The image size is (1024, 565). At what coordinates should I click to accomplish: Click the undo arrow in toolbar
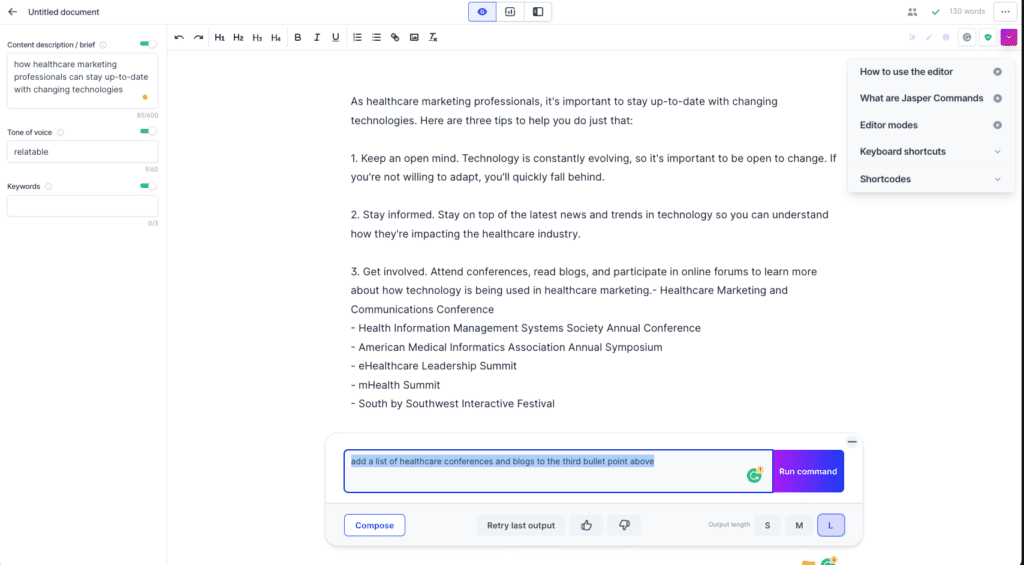click(x=179, y=38)
